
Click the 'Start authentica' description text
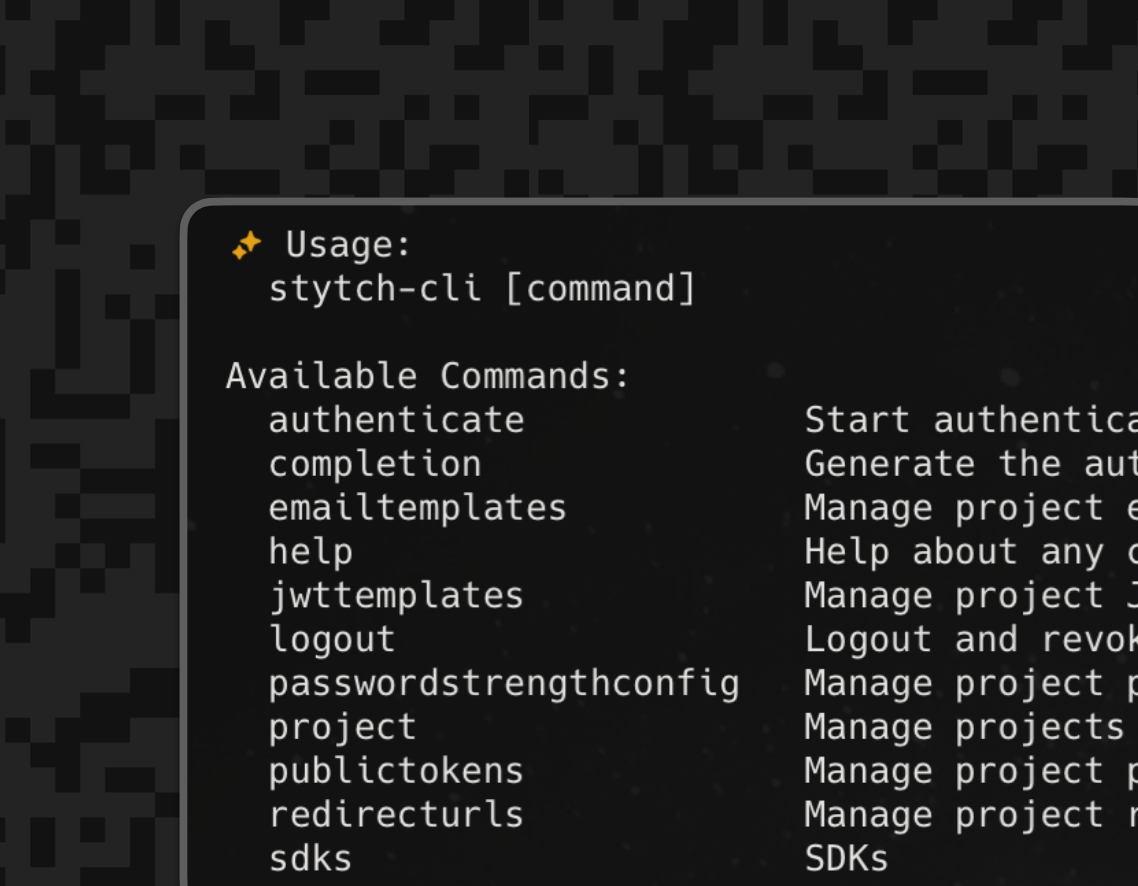pyautogui.click(x=971, y=420)
